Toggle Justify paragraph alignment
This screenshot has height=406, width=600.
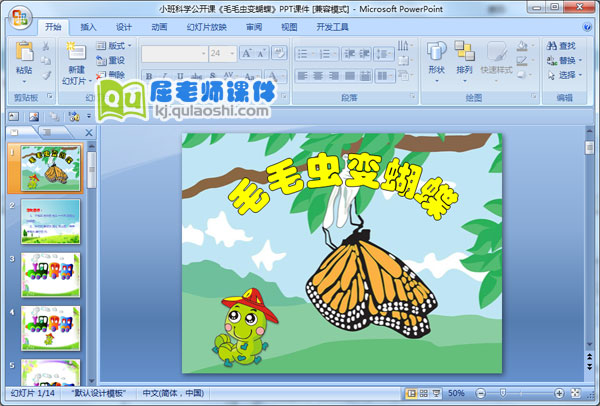[349, 76]
